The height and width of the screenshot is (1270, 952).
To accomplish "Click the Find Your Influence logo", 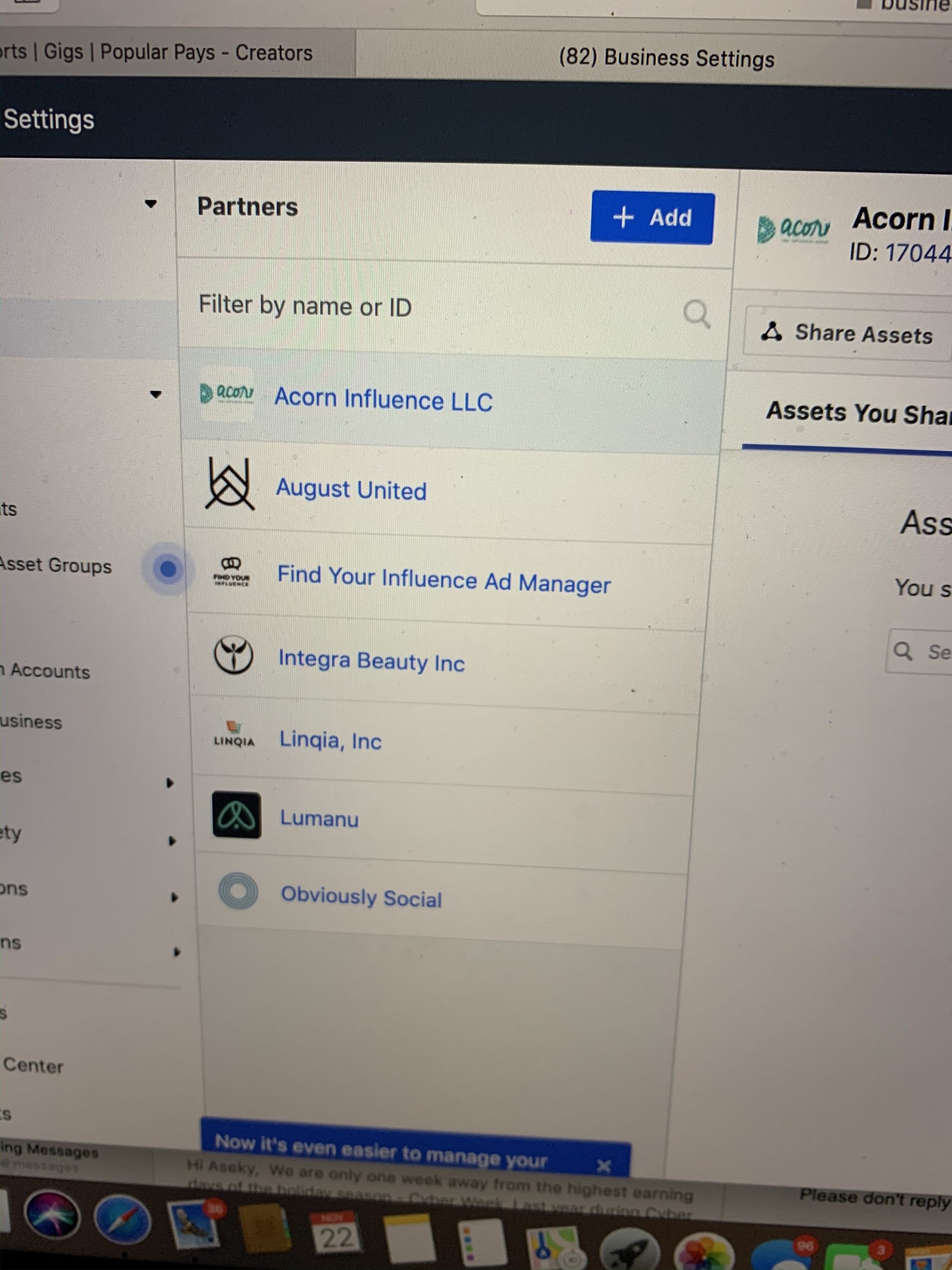I will (231, 572).
